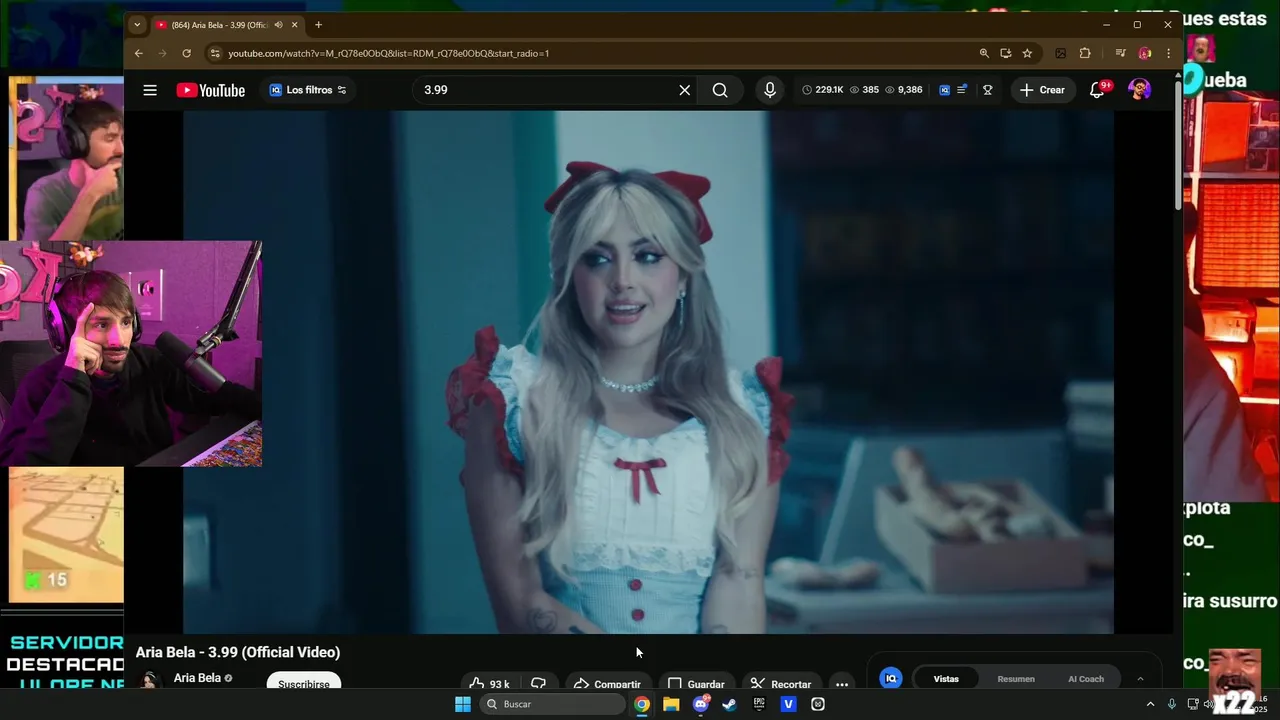1280x720 pixels.
Task: Go back with the browser back arrow
Action: pos(139,53)
